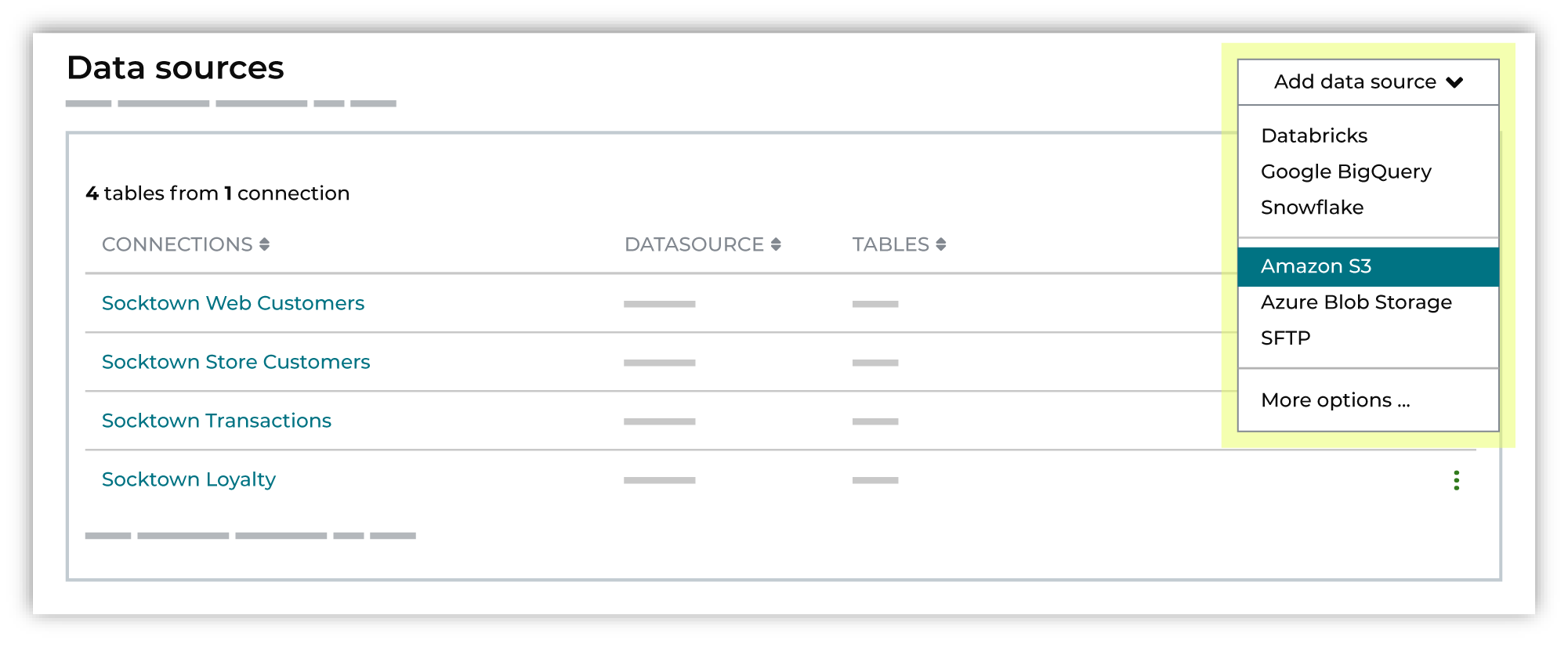Click the Data sources page heading

click(x=175, y=68)
